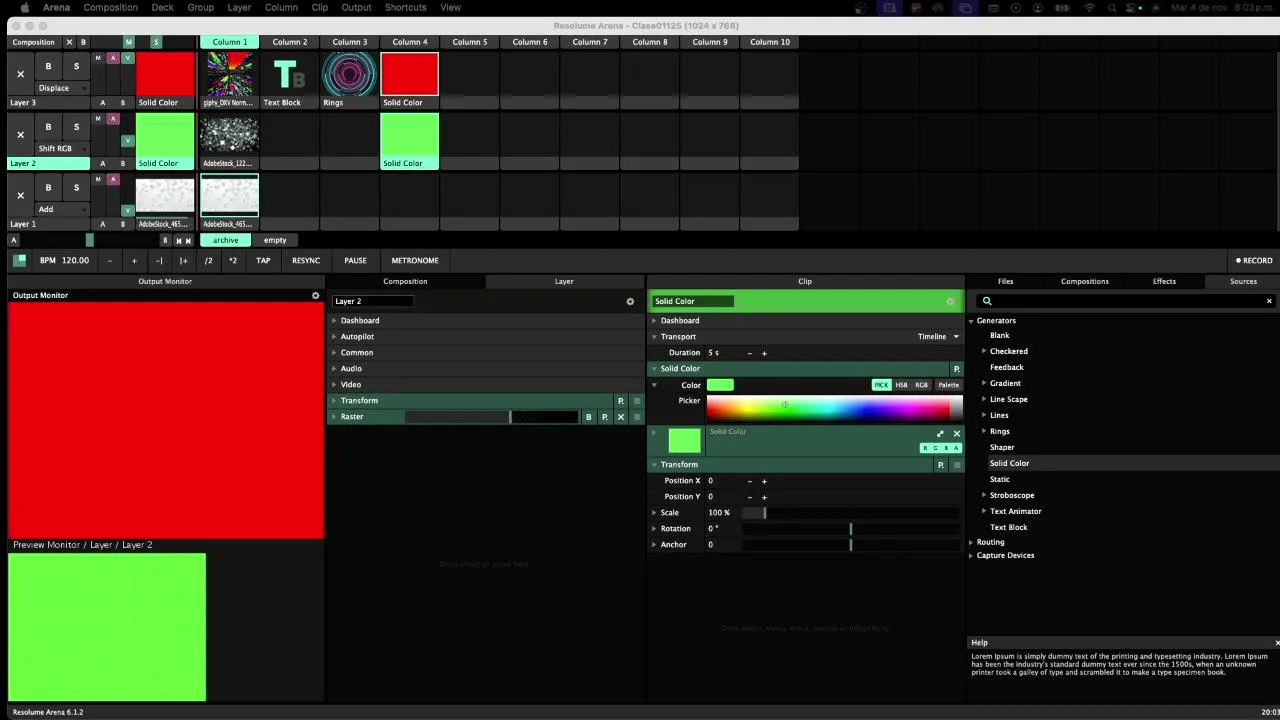Select the empty deck tab
The width and height of the screenshot is (1280, 720).
click(275, 240)
